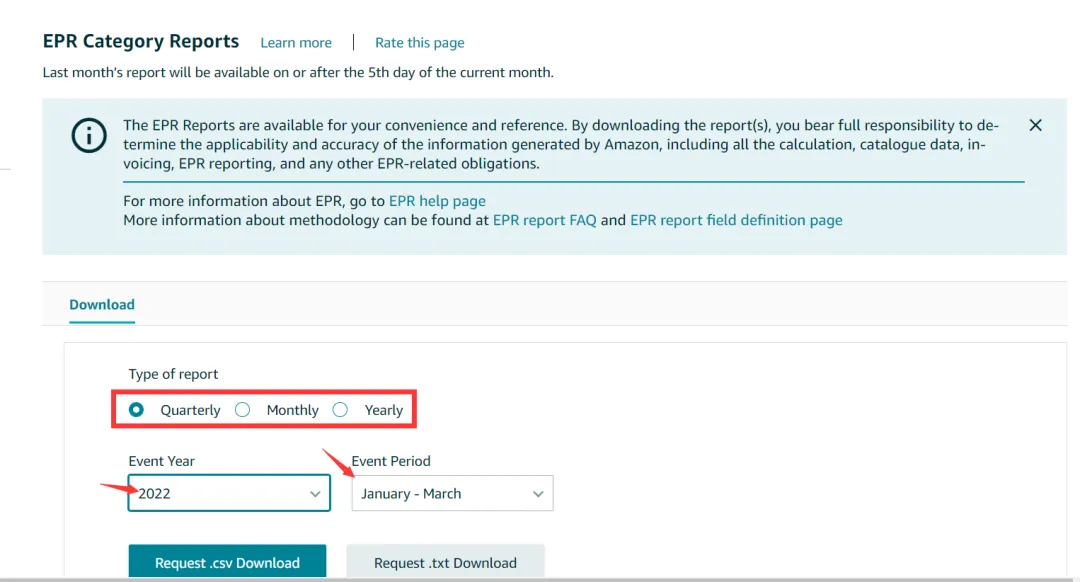Click the Event Year field label
Viewport: 1080px width, 582px height.
(x=161, y=461)
